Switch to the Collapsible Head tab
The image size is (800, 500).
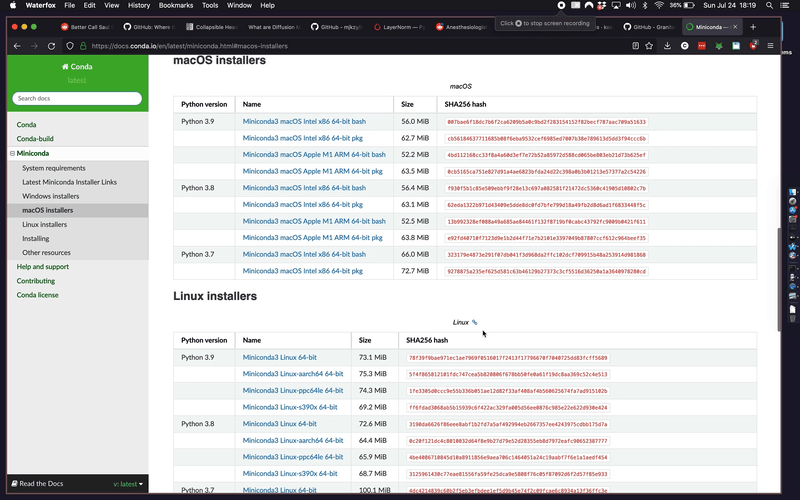pos(212,27)
